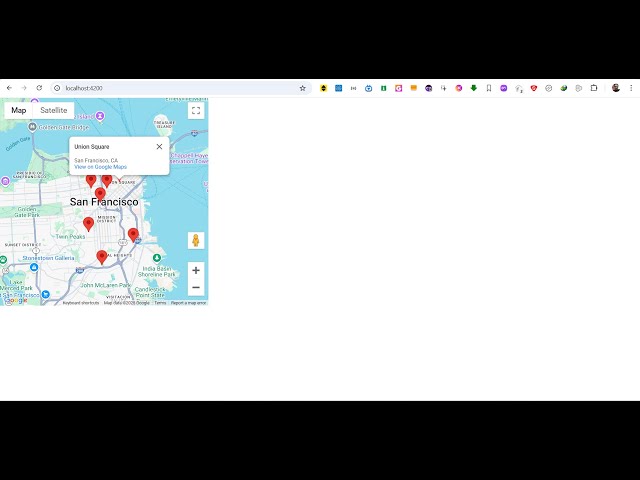
Task: Open the View on Google Maps link
Action: (x=100, y=167)
